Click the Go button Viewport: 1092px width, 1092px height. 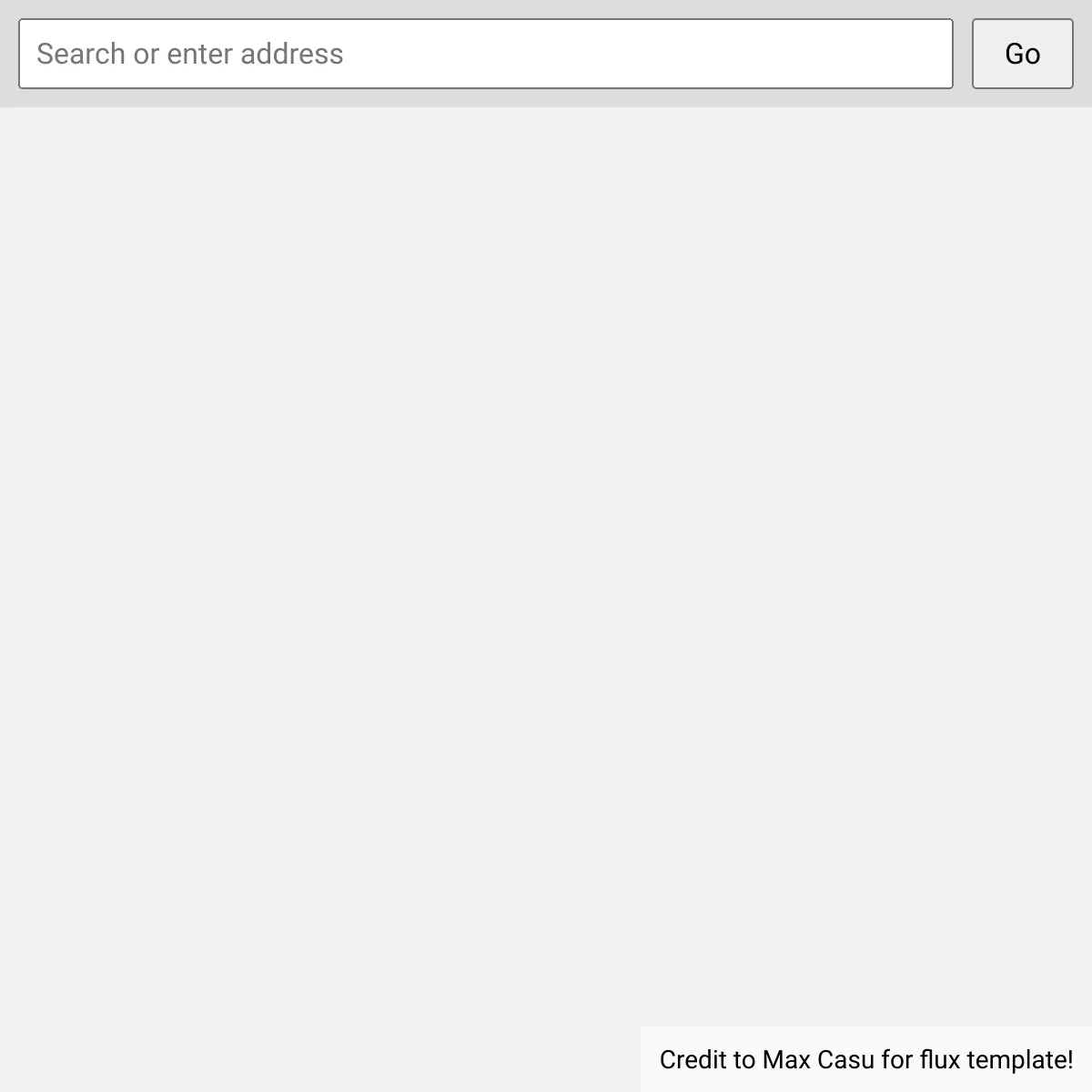pos(1022,54)
